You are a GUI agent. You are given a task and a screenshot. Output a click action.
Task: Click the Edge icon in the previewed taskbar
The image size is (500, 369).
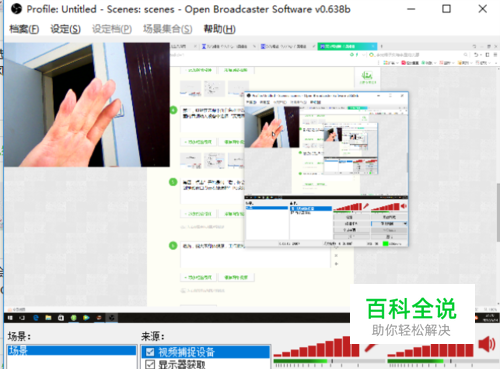(36, 318)
